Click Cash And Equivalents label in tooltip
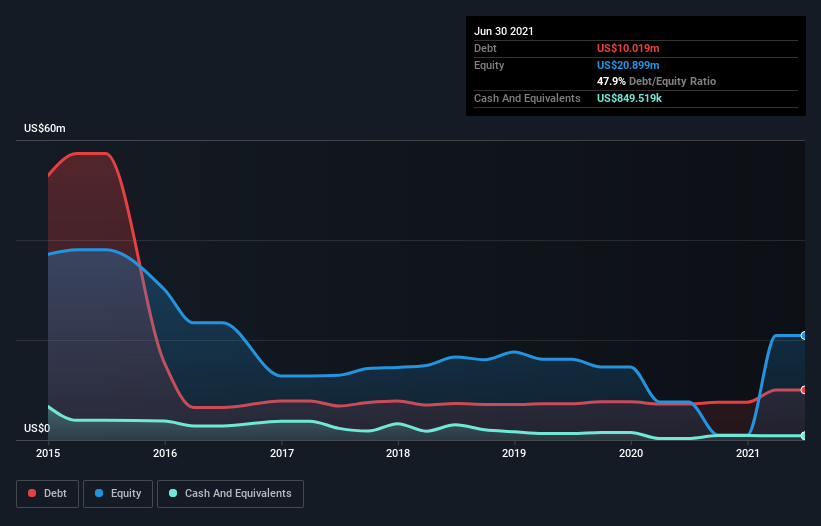 coord(527,98)
